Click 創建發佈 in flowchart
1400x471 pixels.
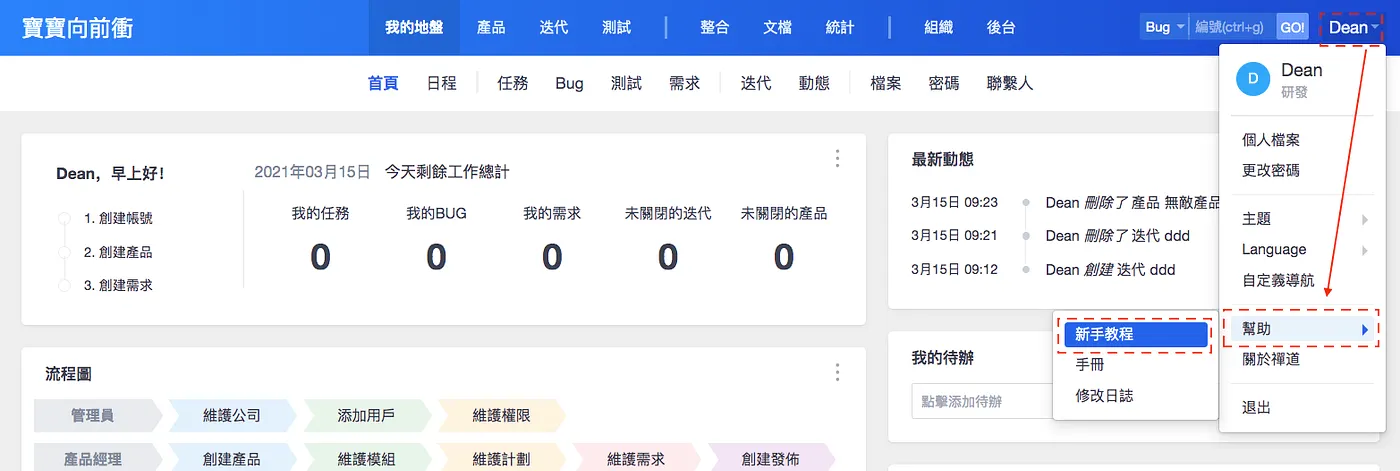pos(771,459)
